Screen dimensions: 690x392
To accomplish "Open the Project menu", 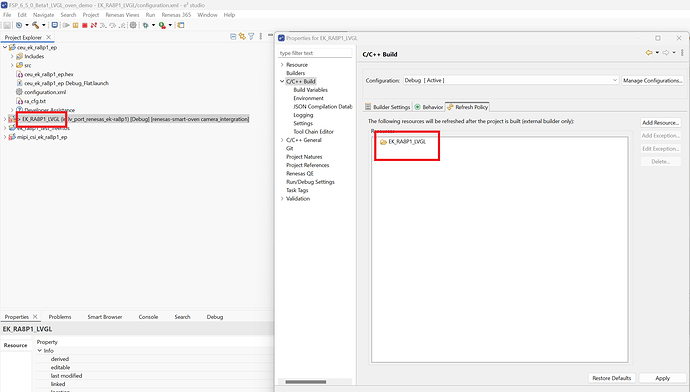I will pos(91,15).
